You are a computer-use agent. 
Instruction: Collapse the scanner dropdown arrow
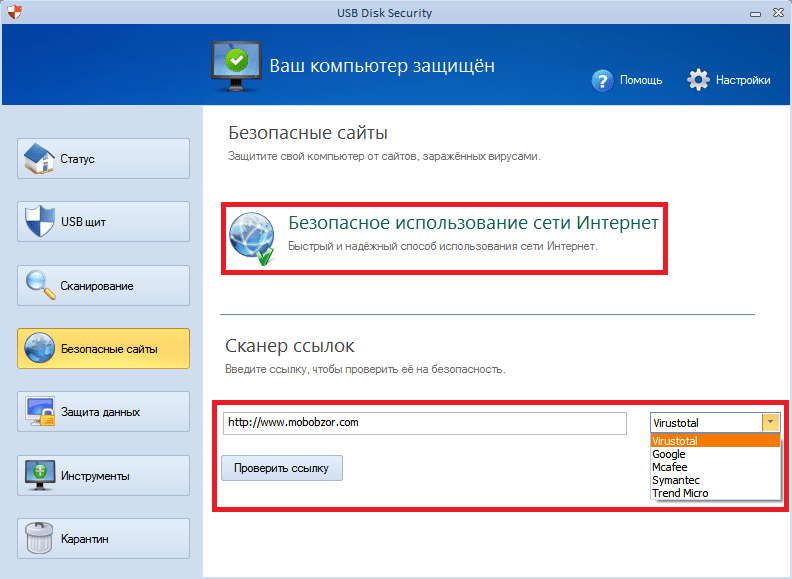770,422
